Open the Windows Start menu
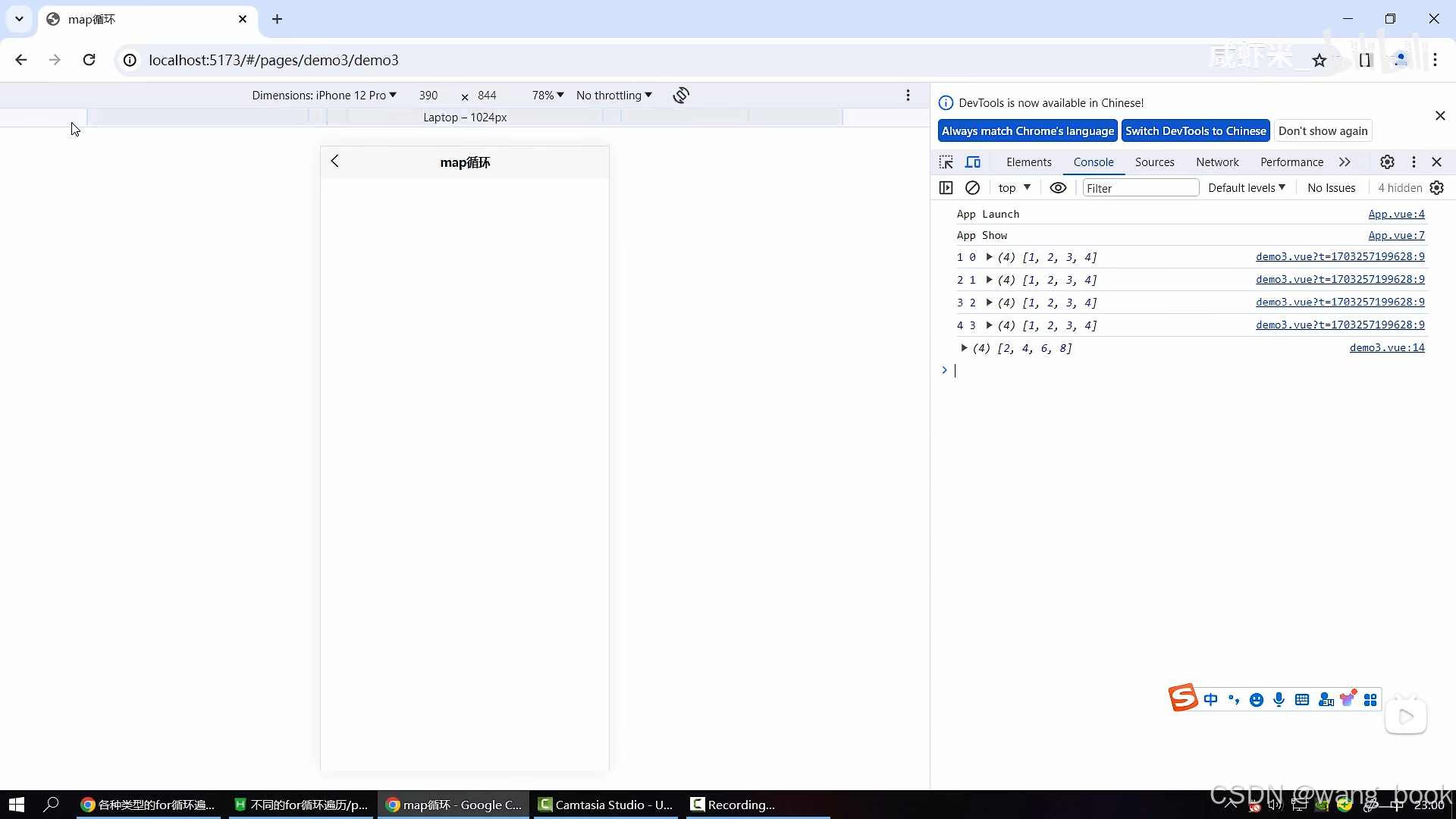Viewport: 1456px width, 819px height. coord(17,805)
